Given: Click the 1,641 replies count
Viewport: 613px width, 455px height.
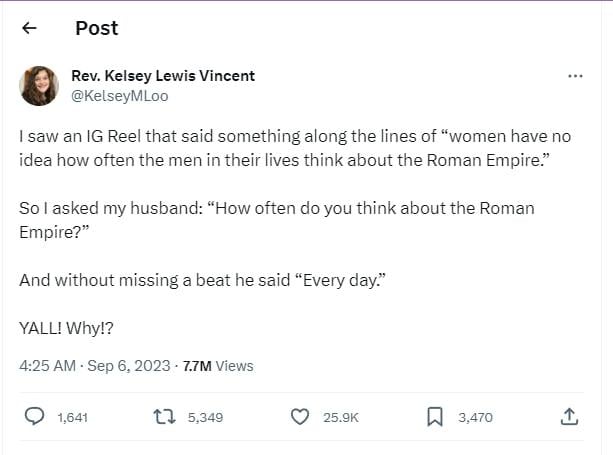Looking at the screenshot, I should (73, 418).
